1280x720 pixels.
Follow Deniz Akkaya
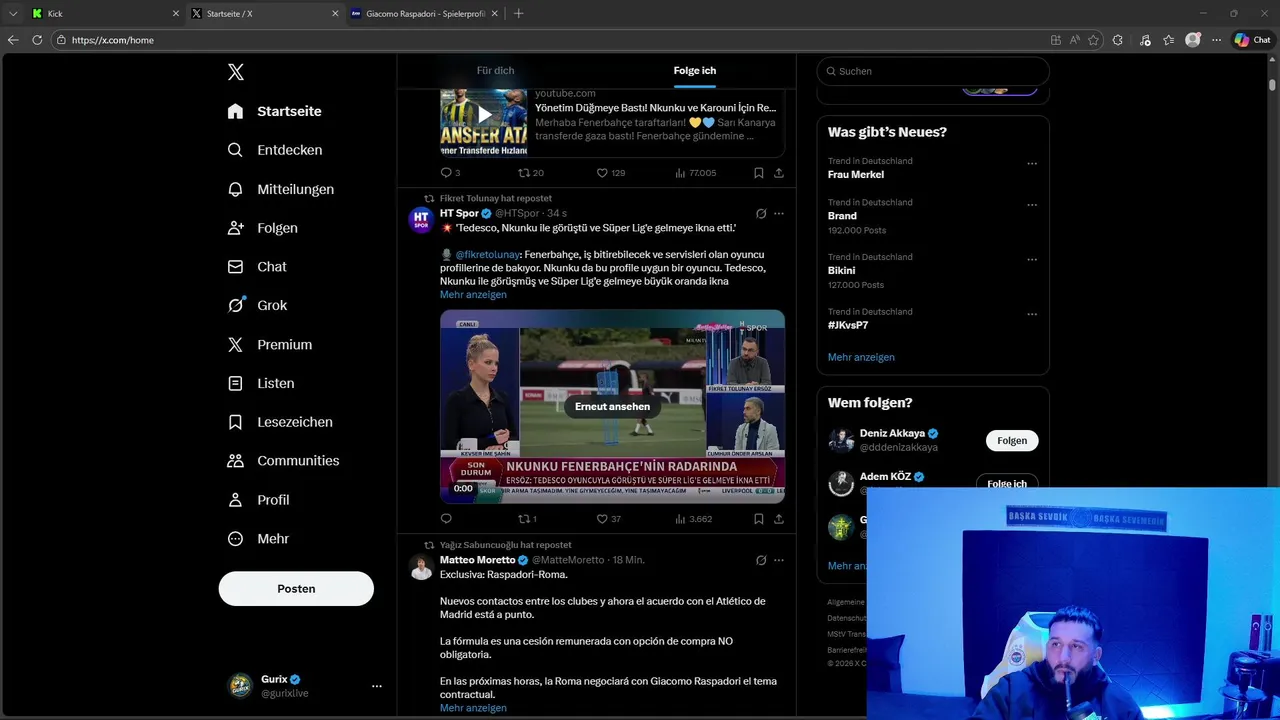pyautogui.click(x=1012, y=440)
